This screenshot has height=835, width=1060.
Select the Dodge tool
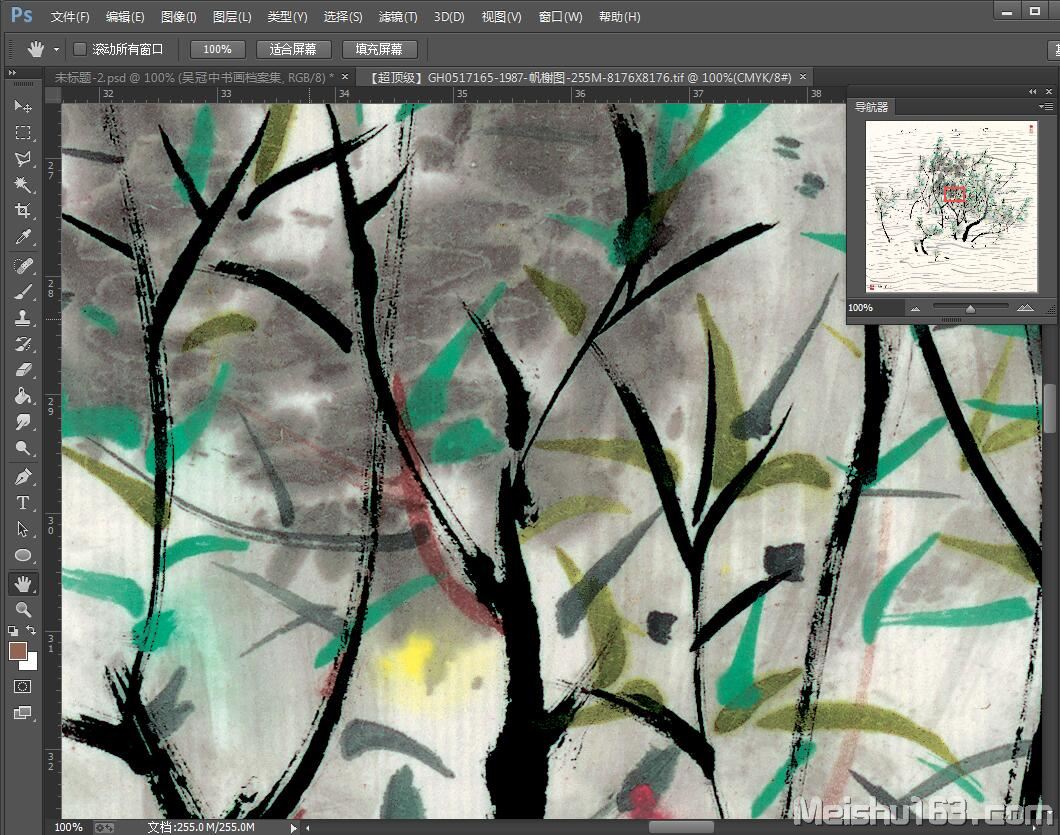[23, 448]
